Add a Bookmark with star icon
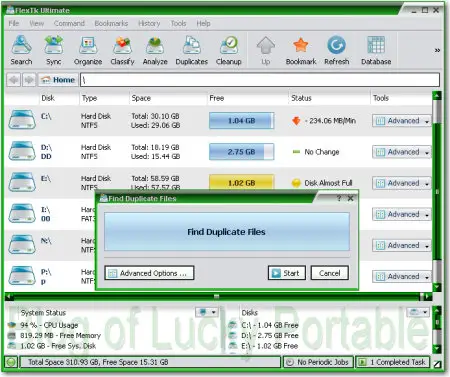The image size is (450, 377). (x=301, y=50)
